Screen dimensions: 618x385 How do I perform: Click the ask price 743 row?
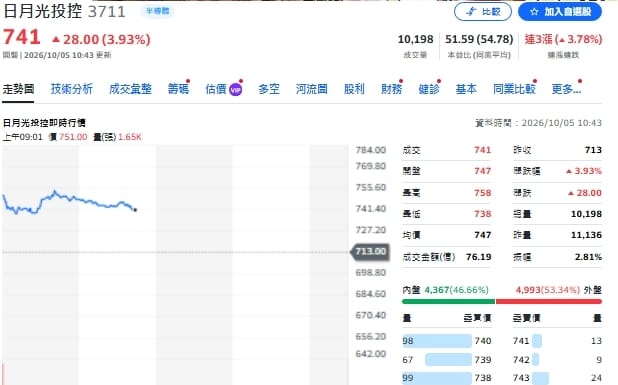pyautogui.click(x=557, y=378)
